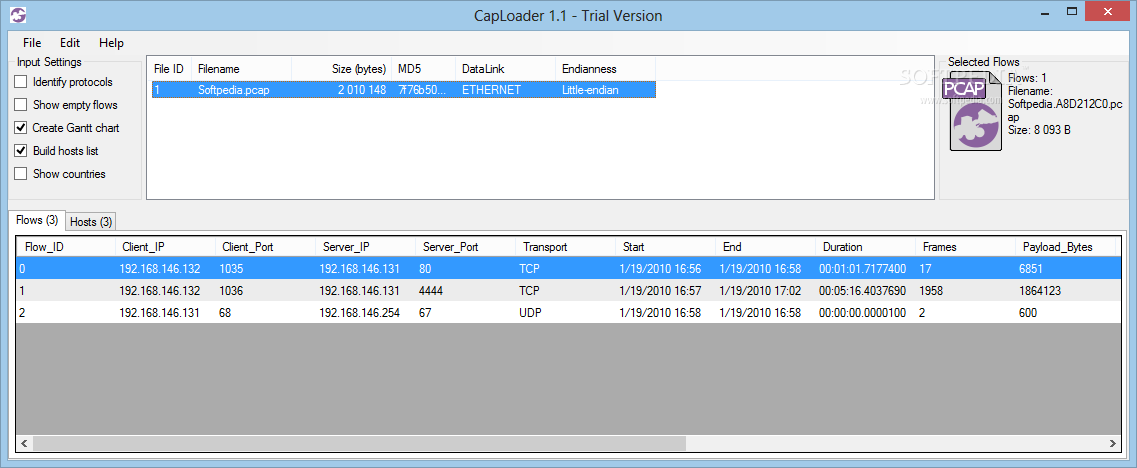Click the PCAP file icon in Selected Flows
The width and height of the screenshot is (1137, 468).
coord(972,112)
